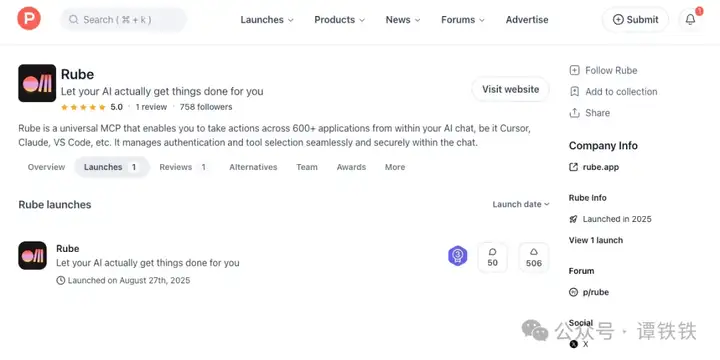This screenshot has width=720, height=360.
Task: Click the share arrow icon
Action: (x=574, y=112)
